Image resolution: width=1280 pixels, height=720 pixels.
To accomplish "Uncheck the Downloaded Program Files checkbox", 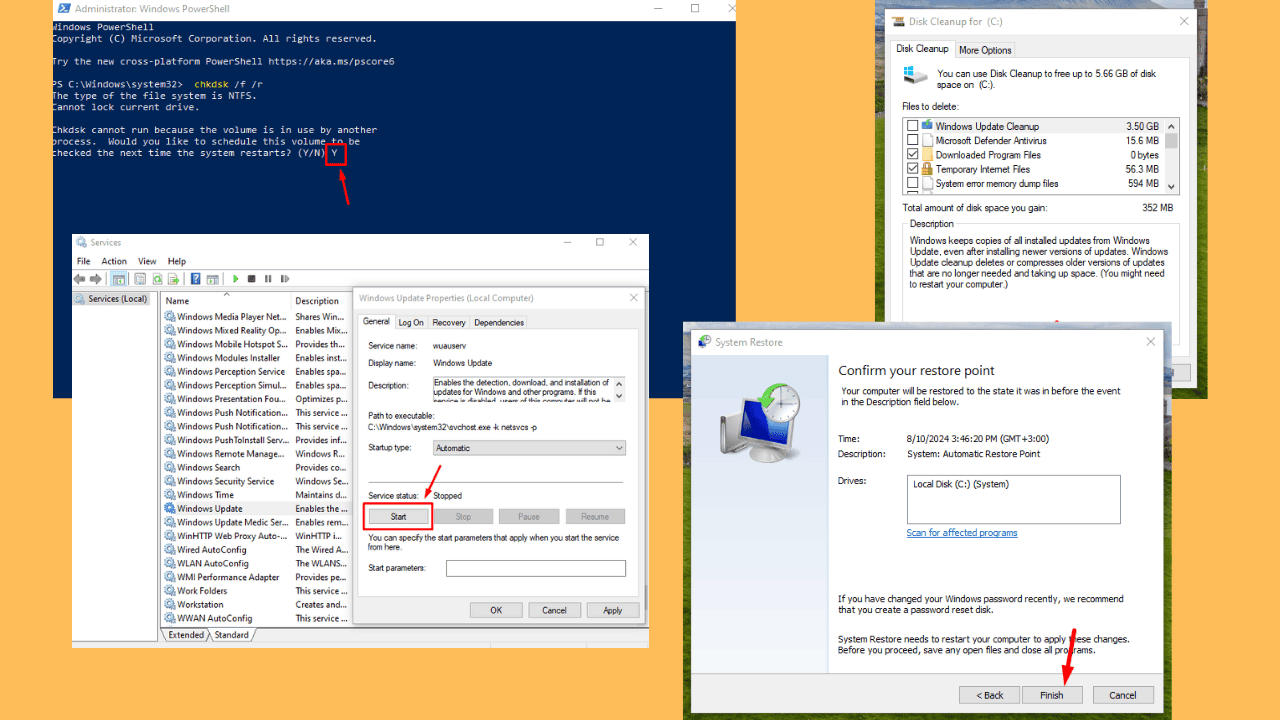I will pos(912,155).
